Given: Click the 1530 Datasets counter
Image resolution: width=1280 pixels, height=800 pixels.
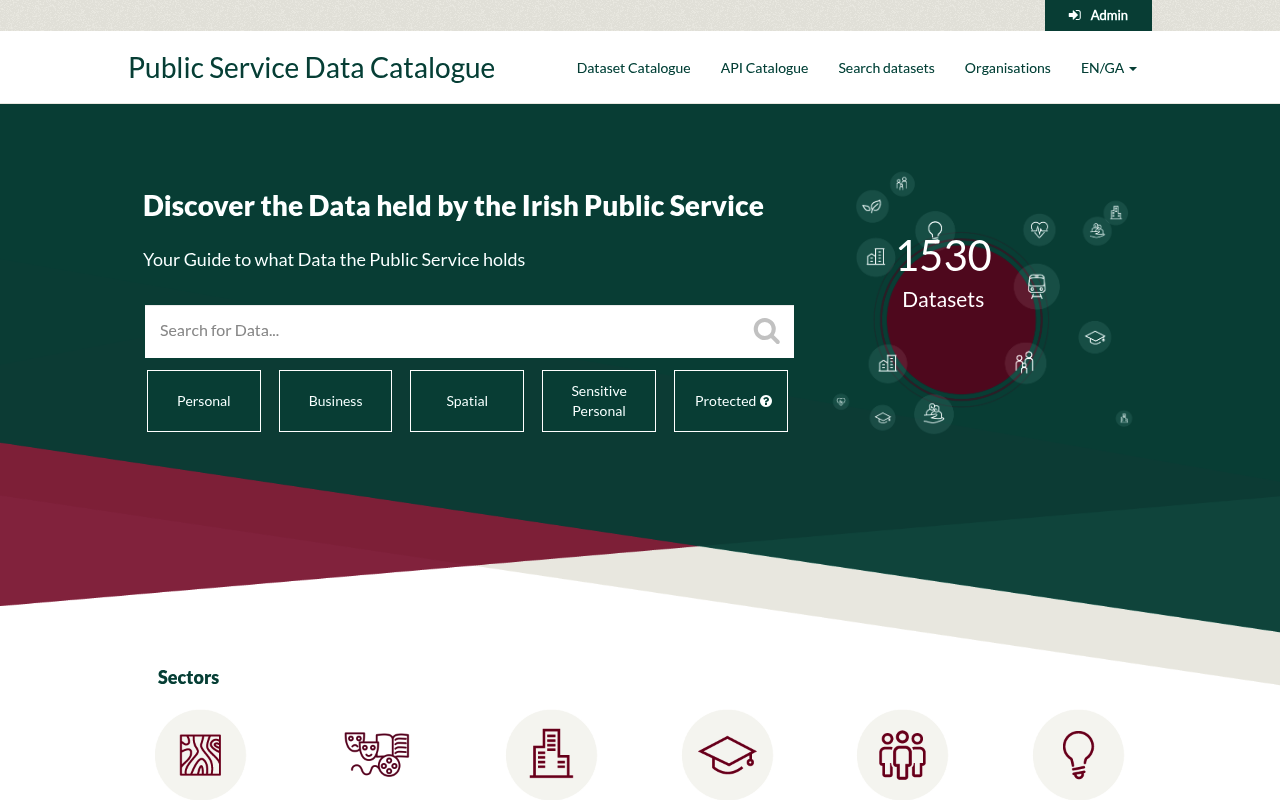Looking at the screenshot, I should 943,273.
